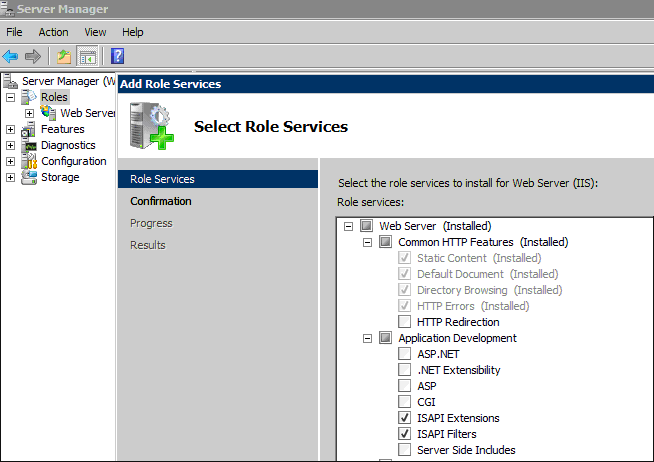654x462 pixels.
Task: Click the blue Back arrow toolbar icon
Action: tap(10, 56)
